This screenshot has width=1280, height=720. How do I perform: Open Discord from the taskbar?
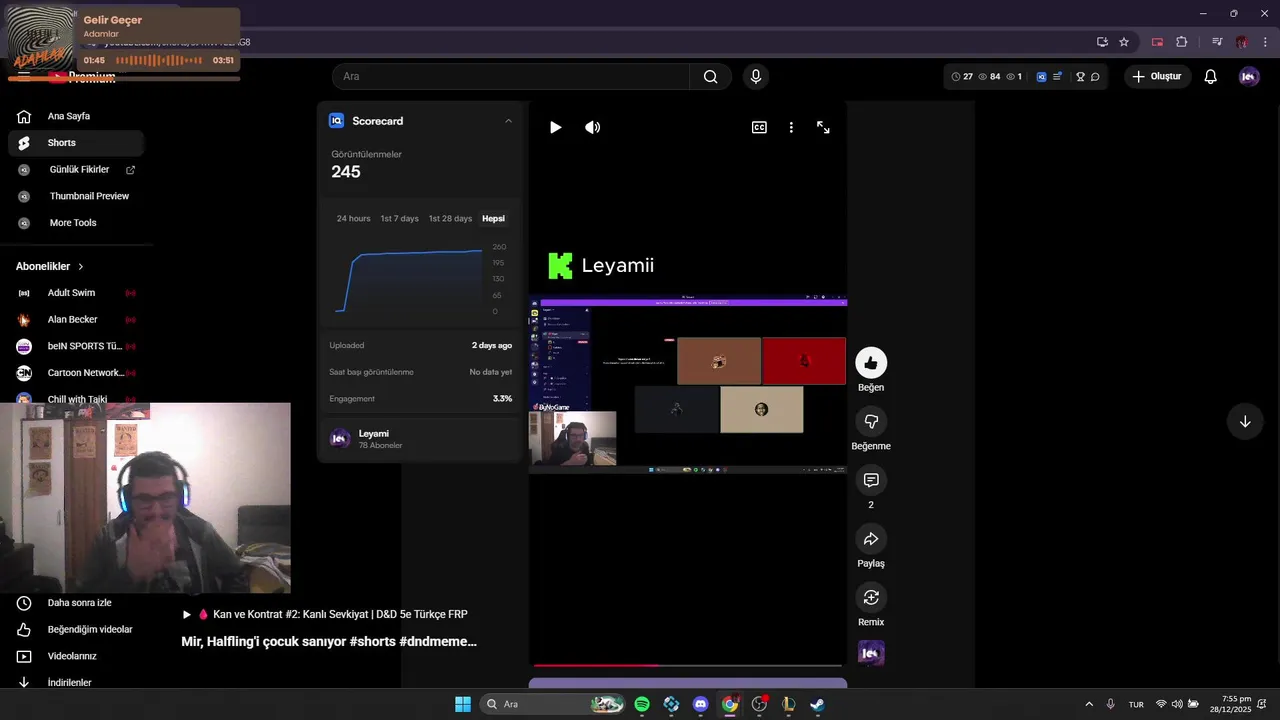700,704
